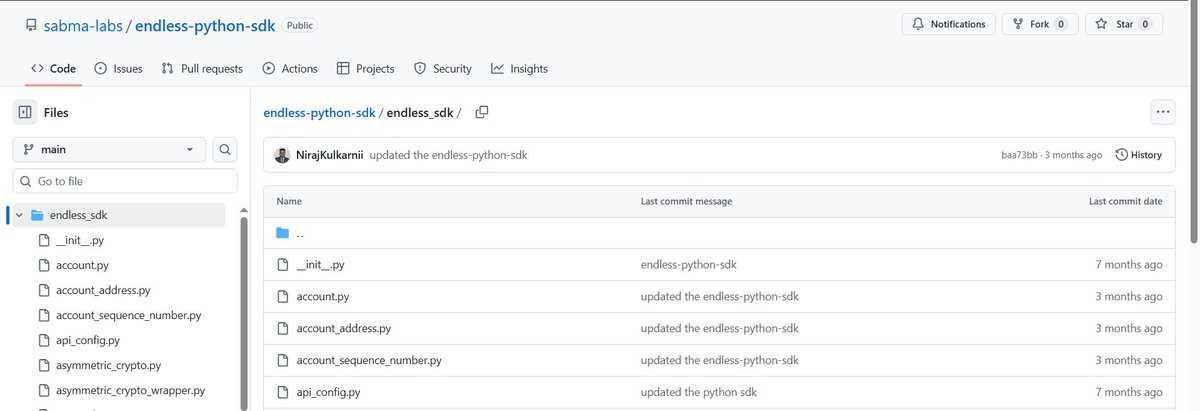The image size is (1200, 411).
Task: Click file icon beside api_config.py in table
Action: pyautogui.click(x=282, y=392)
